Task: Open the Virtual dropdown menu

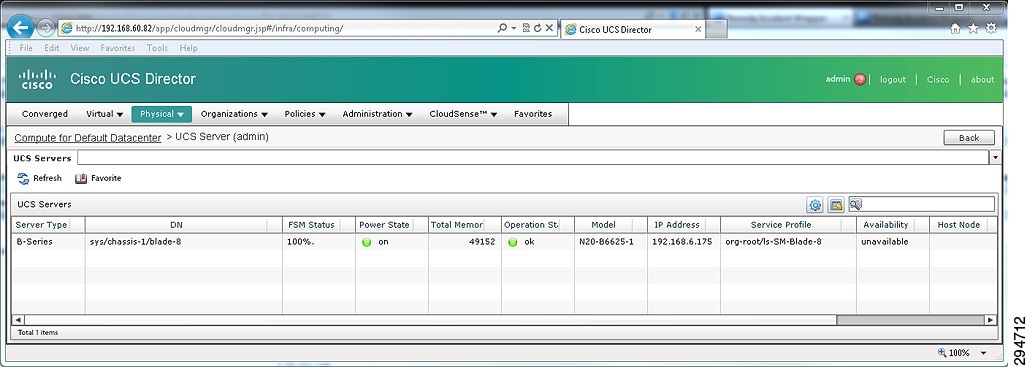Action: pyautogui.click(x=105, y=114)
